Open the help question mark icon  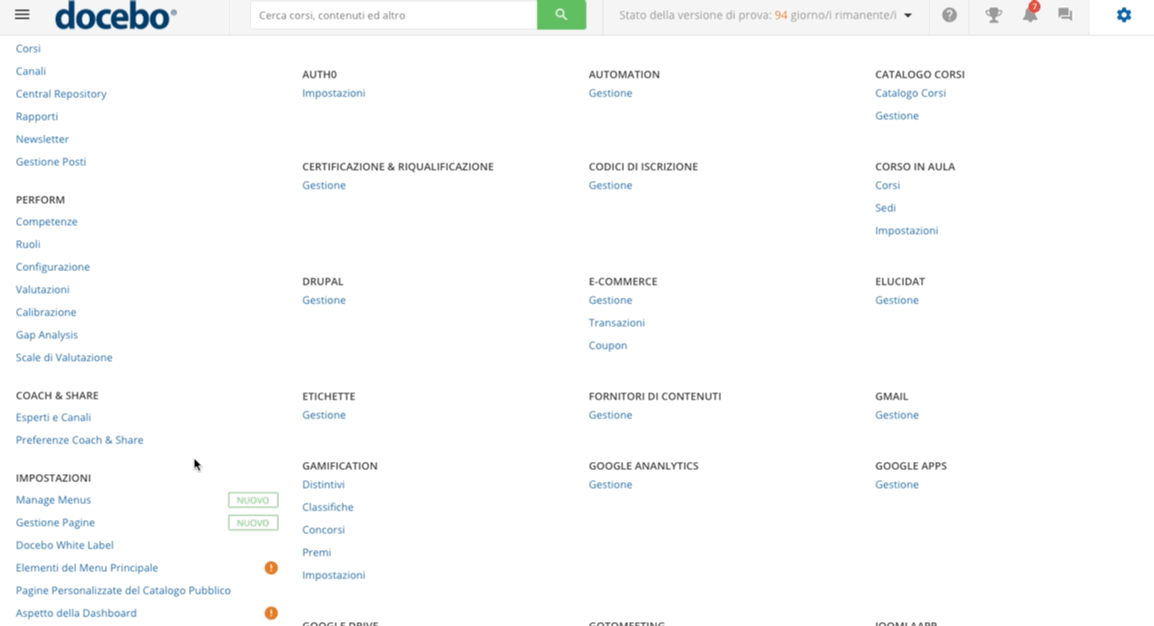click(949, 15)
